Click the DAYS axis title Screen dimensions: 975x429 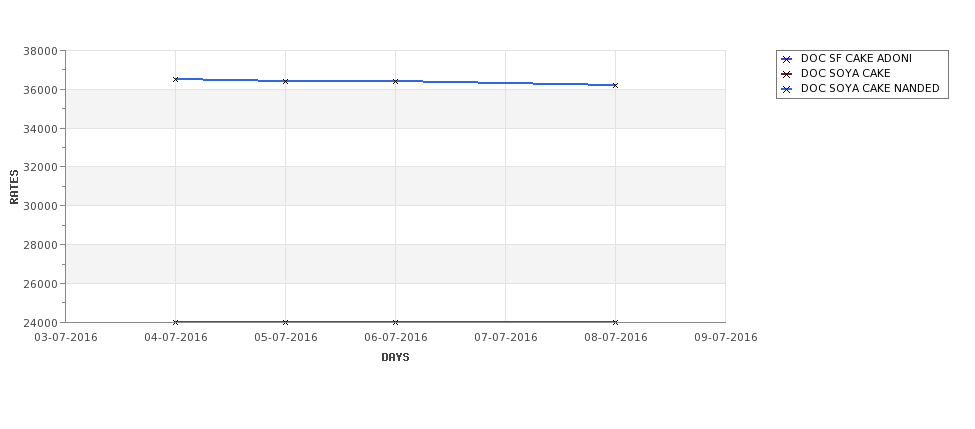(395, 358)
